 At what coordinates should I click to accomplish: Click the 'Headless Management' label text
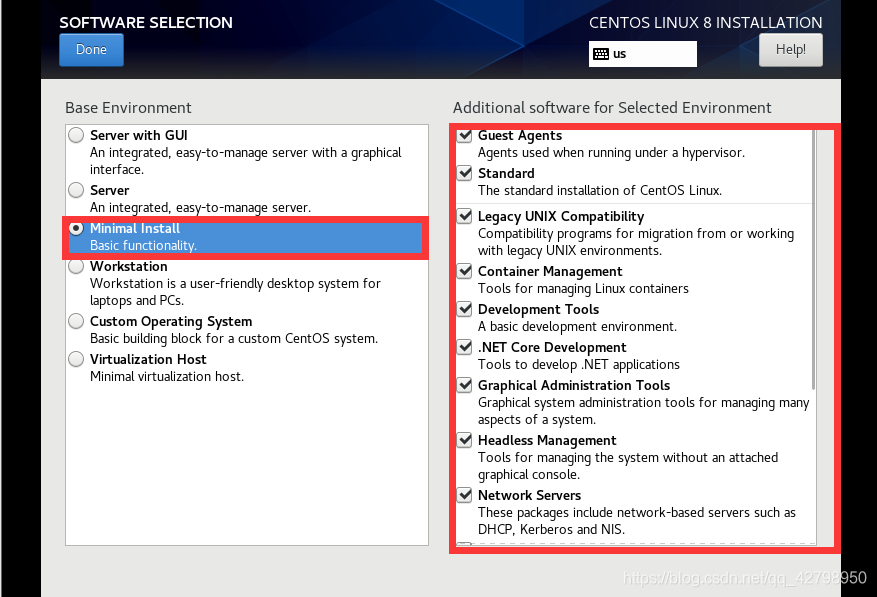tap(546, 440)
